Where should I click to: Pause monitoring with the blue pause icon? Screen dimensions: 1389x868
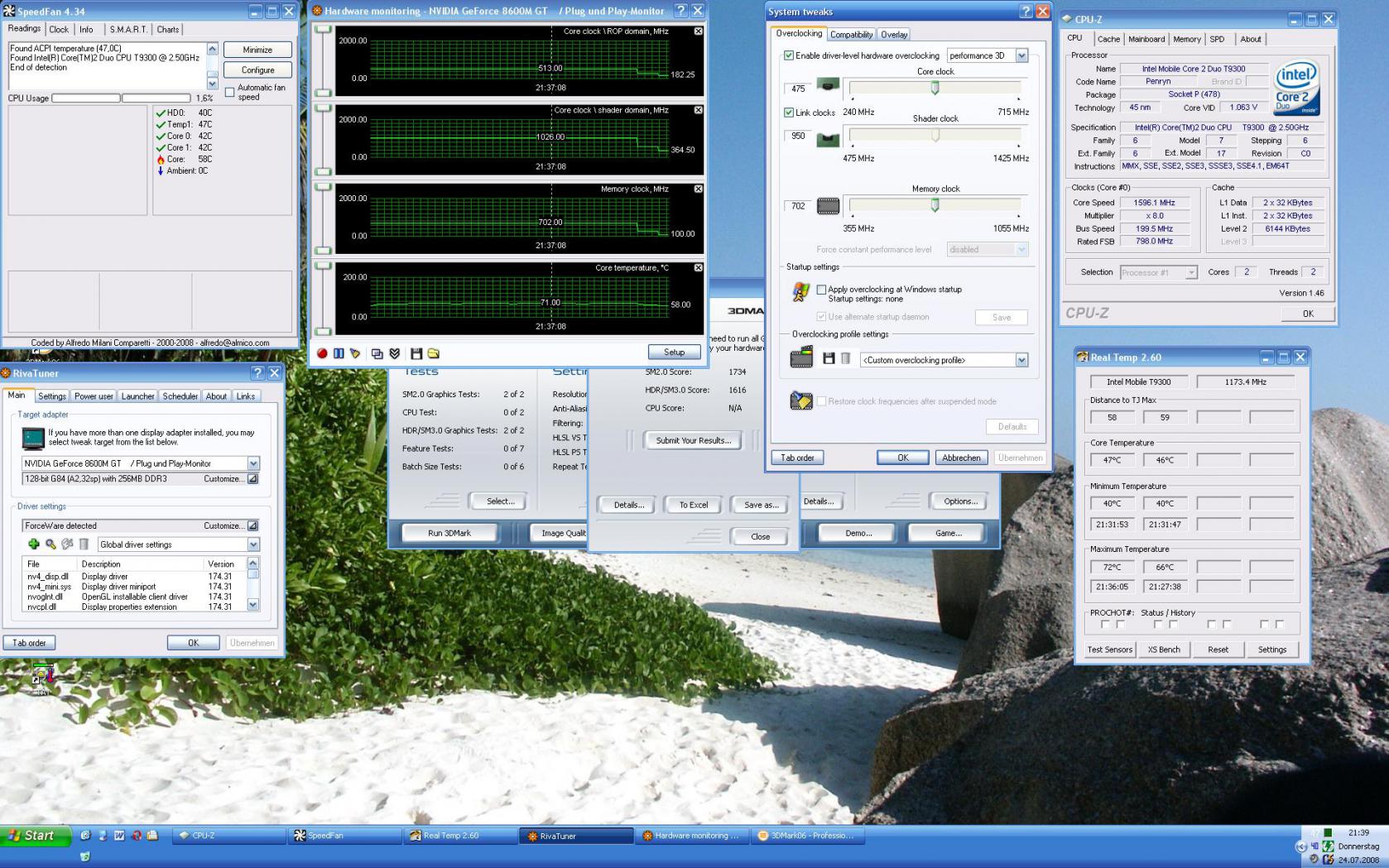pos(339,353)
